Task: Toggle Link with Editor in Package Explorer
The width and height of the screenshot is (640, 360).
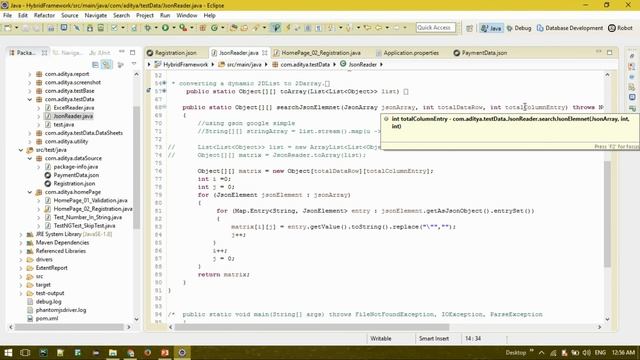Action: (x=106, y=64)
